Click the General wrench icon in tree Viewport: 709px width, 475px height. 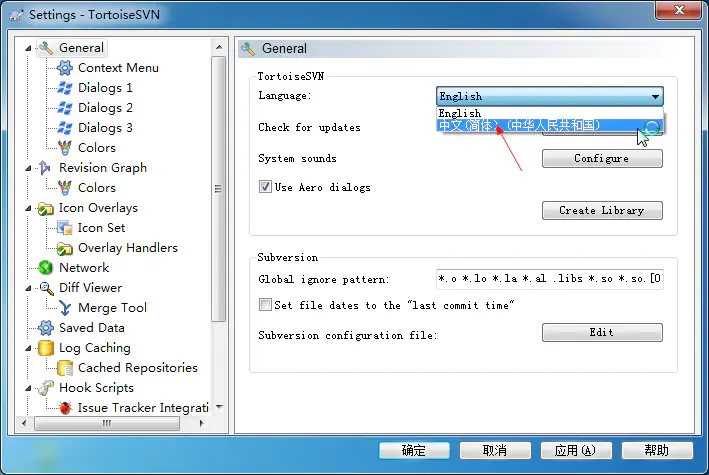(x=46, y=48)
